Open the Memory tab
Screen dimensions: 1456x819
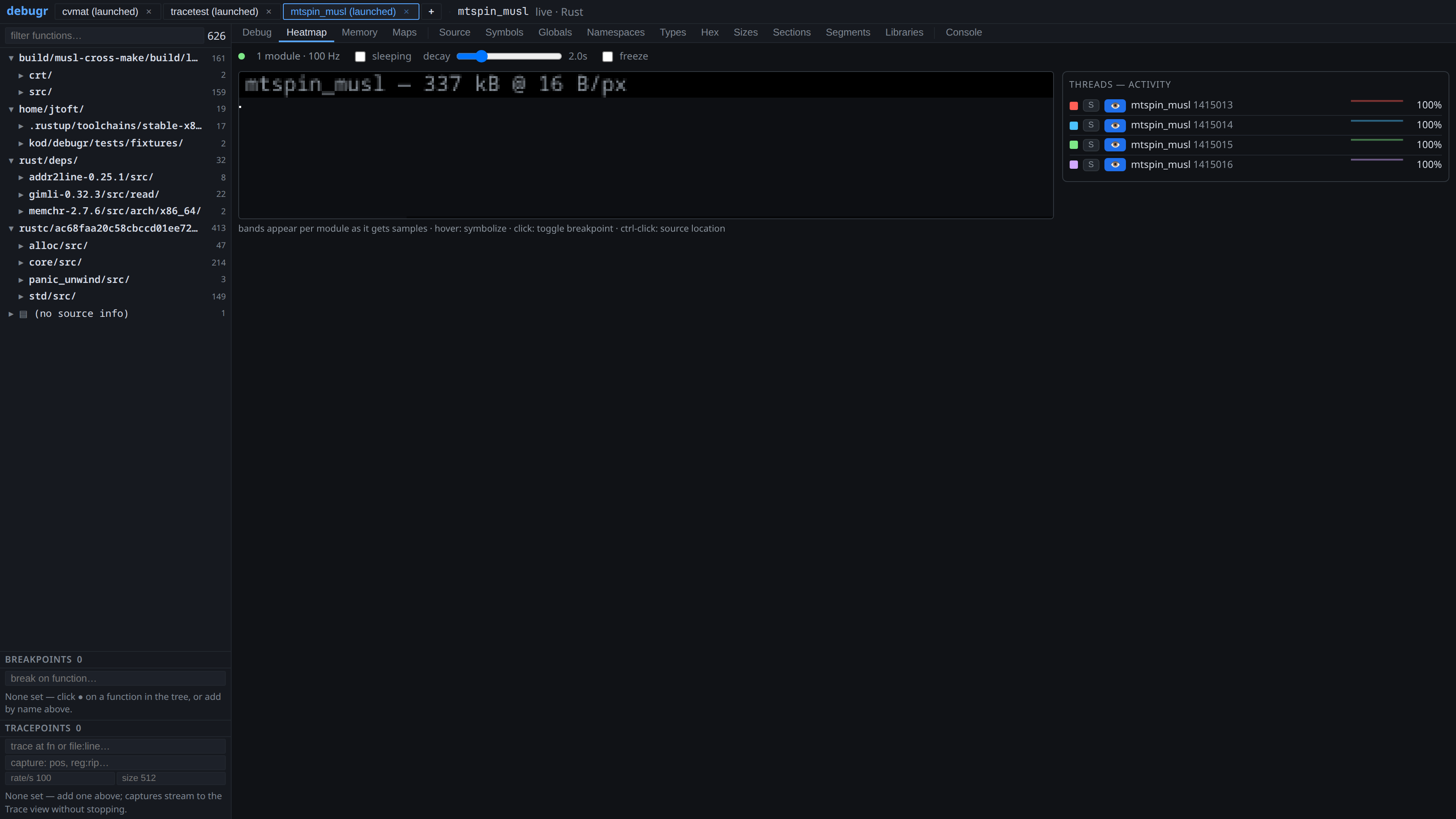tap(359, 32)
